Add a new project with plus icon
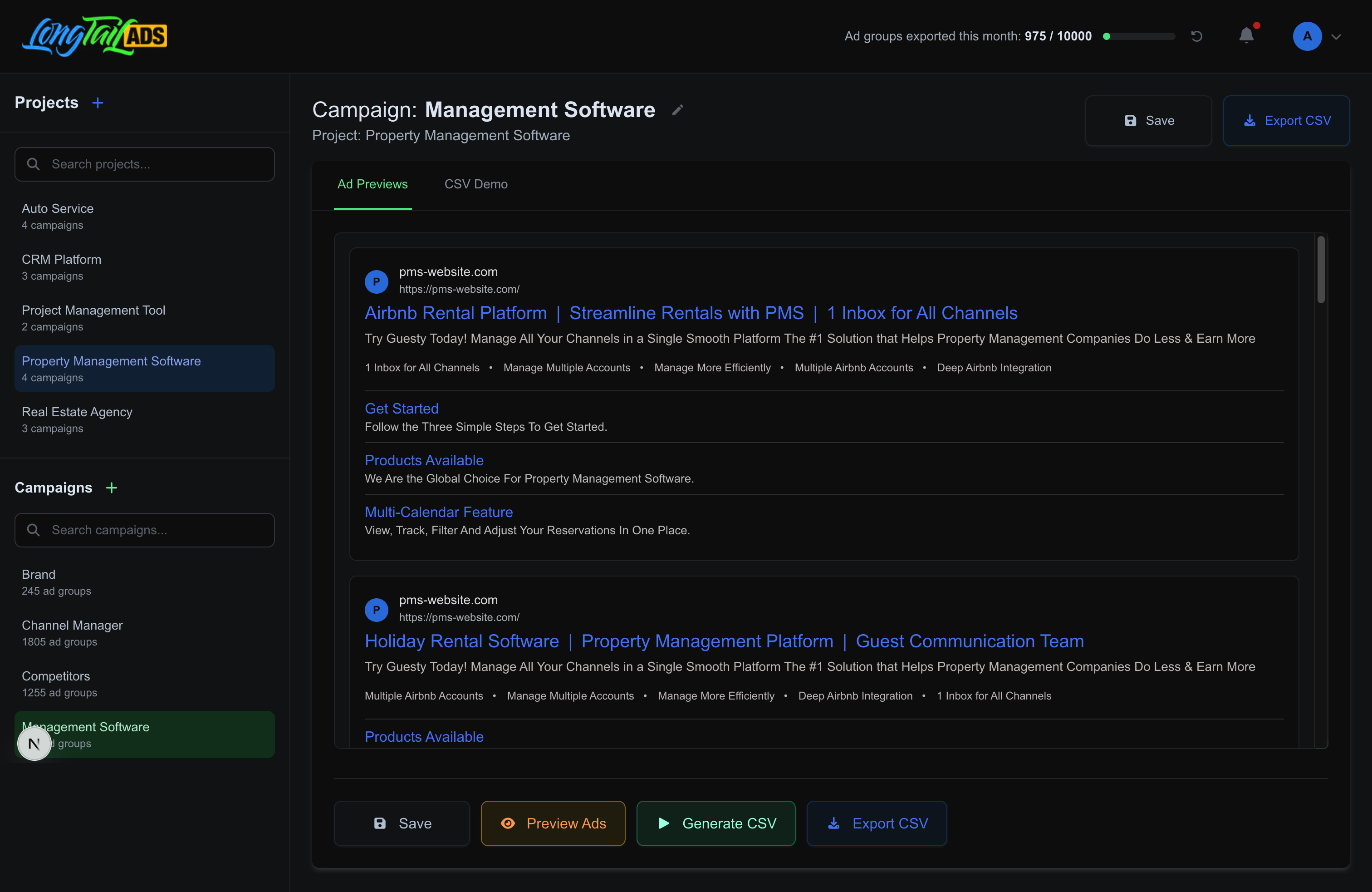This screenshot has height=892, width=1372. [98, 103]
